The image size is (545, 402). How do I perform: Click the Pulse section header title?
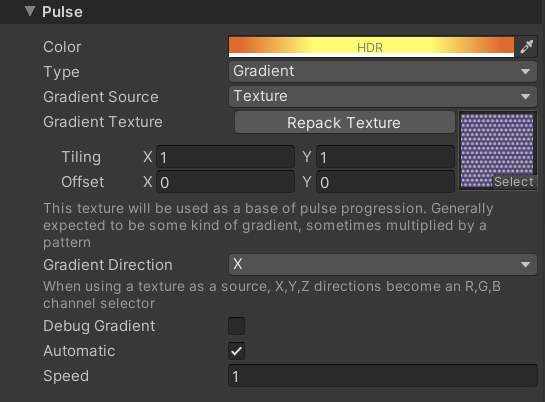click(62, 12)
